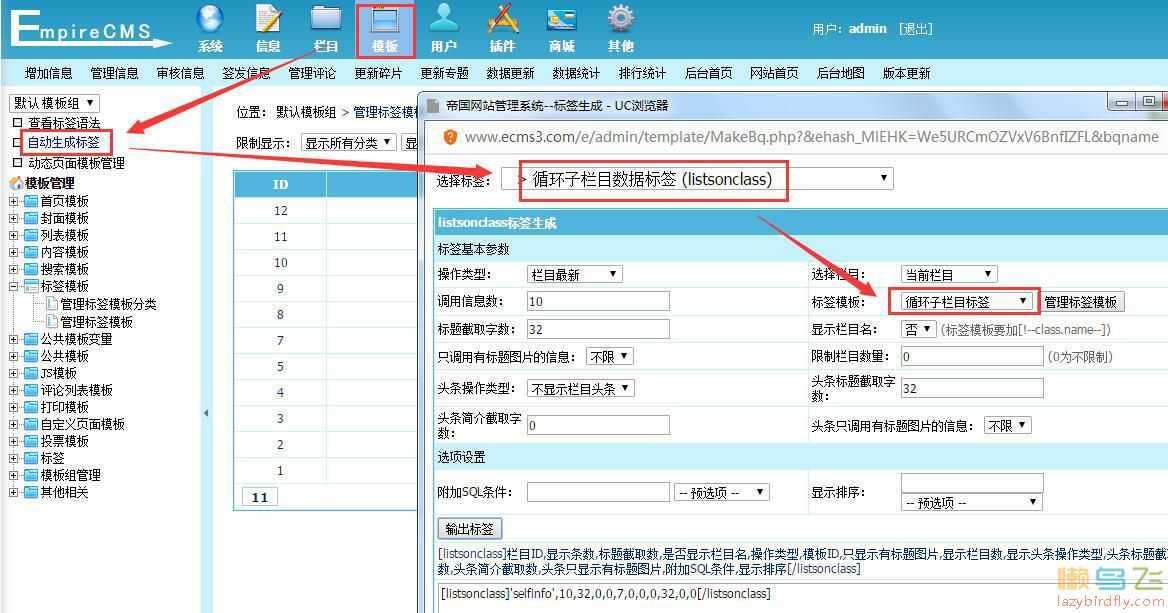The height and width of the screenshot is (613, 1168).
Task: Click the 限制栏目数量 input field
Action: [x=972, y=356]
